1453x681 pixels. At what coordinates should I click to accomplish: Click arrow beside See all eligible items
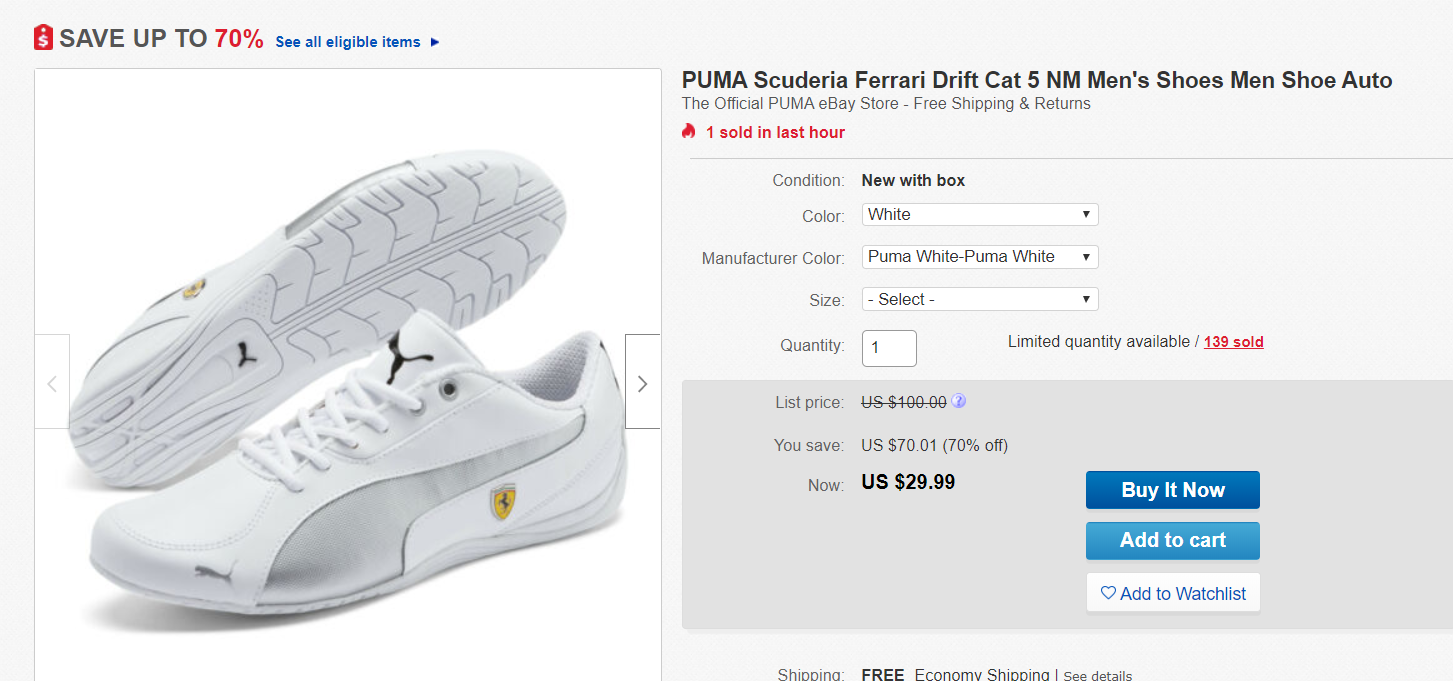pyautogui.click(x=434, y=42)
